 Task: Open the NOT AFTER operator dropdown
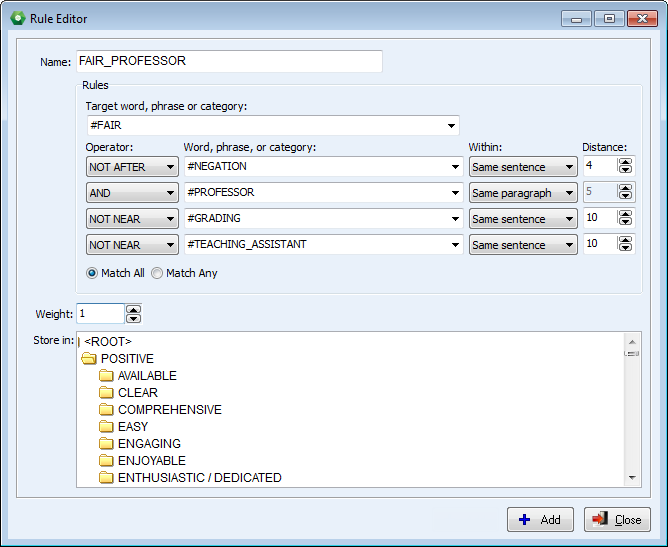[x=132, y=167]
